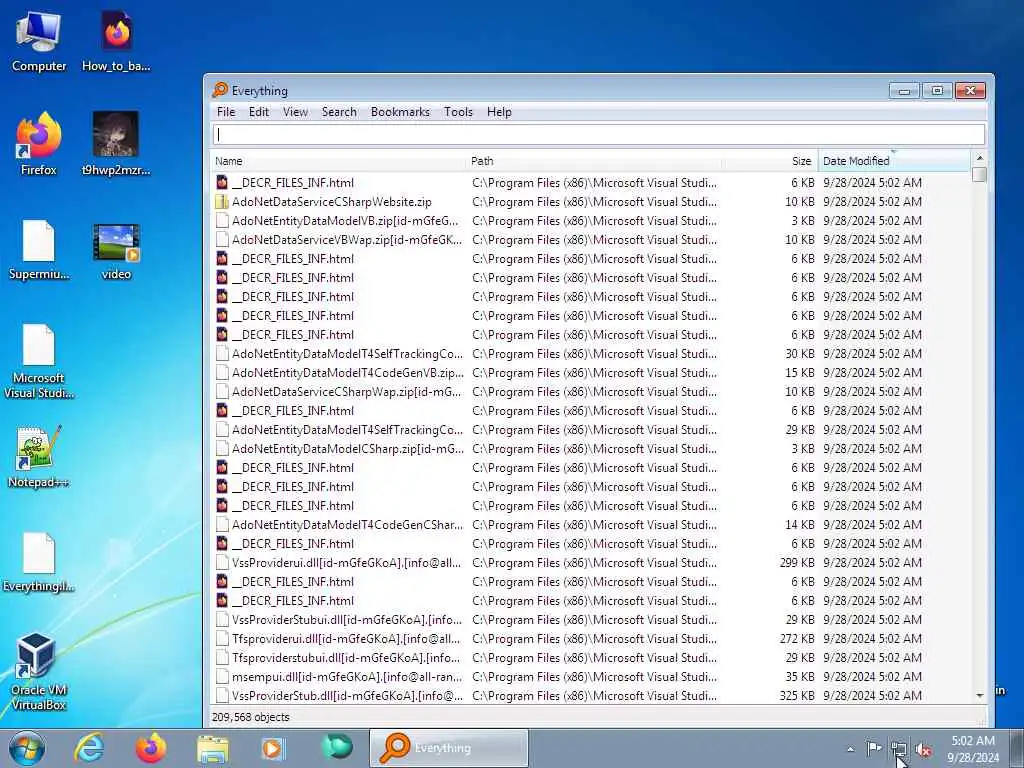The image size is (1024, 768).
Task: Maximize the Everything window
Action: (x=937, y=90)
